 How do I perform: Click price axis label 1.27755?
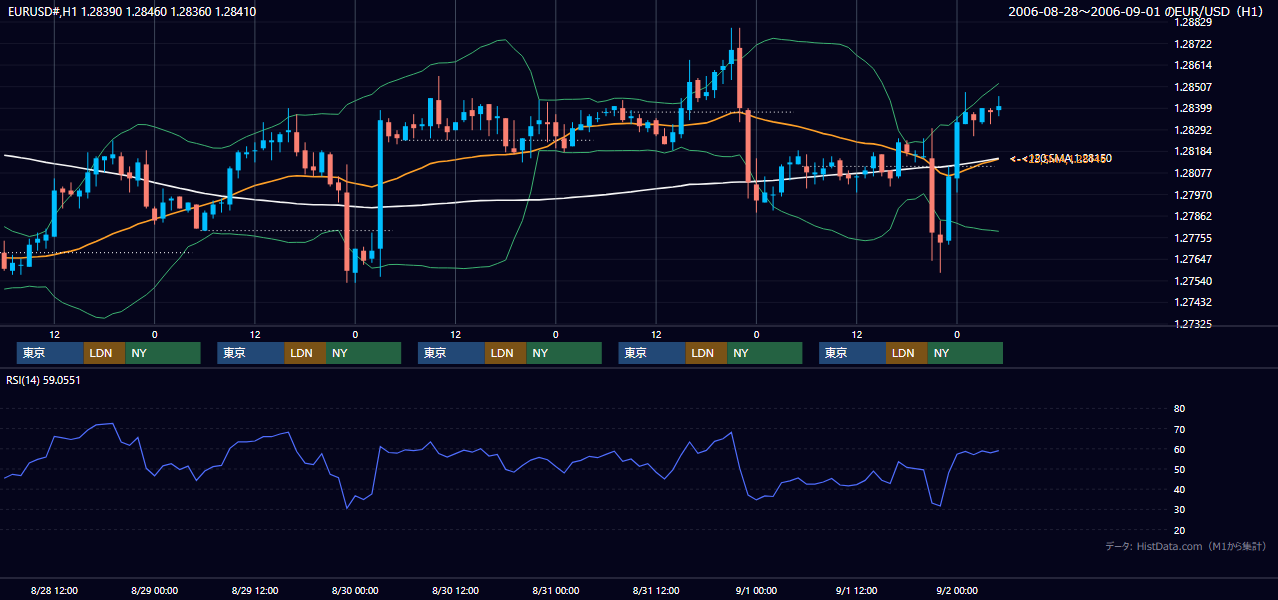pos(1192,238)
